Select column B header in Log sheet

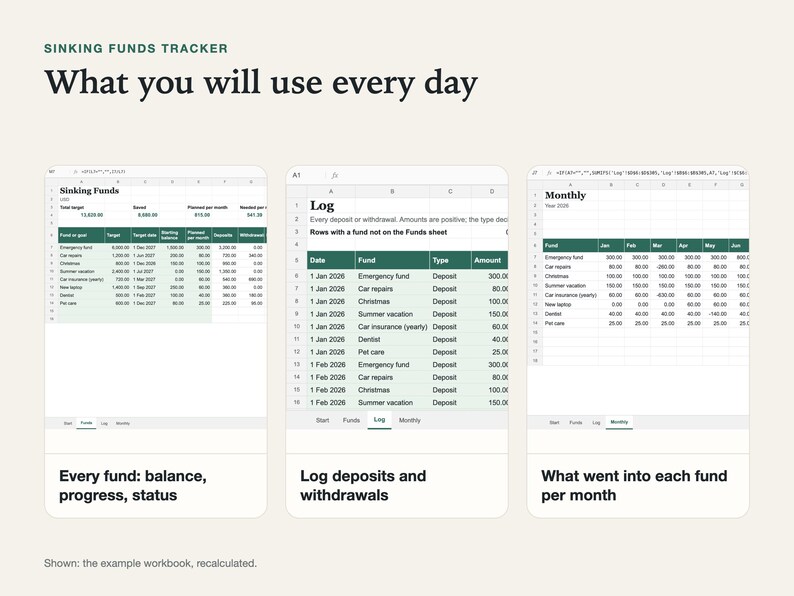[392, 191]
